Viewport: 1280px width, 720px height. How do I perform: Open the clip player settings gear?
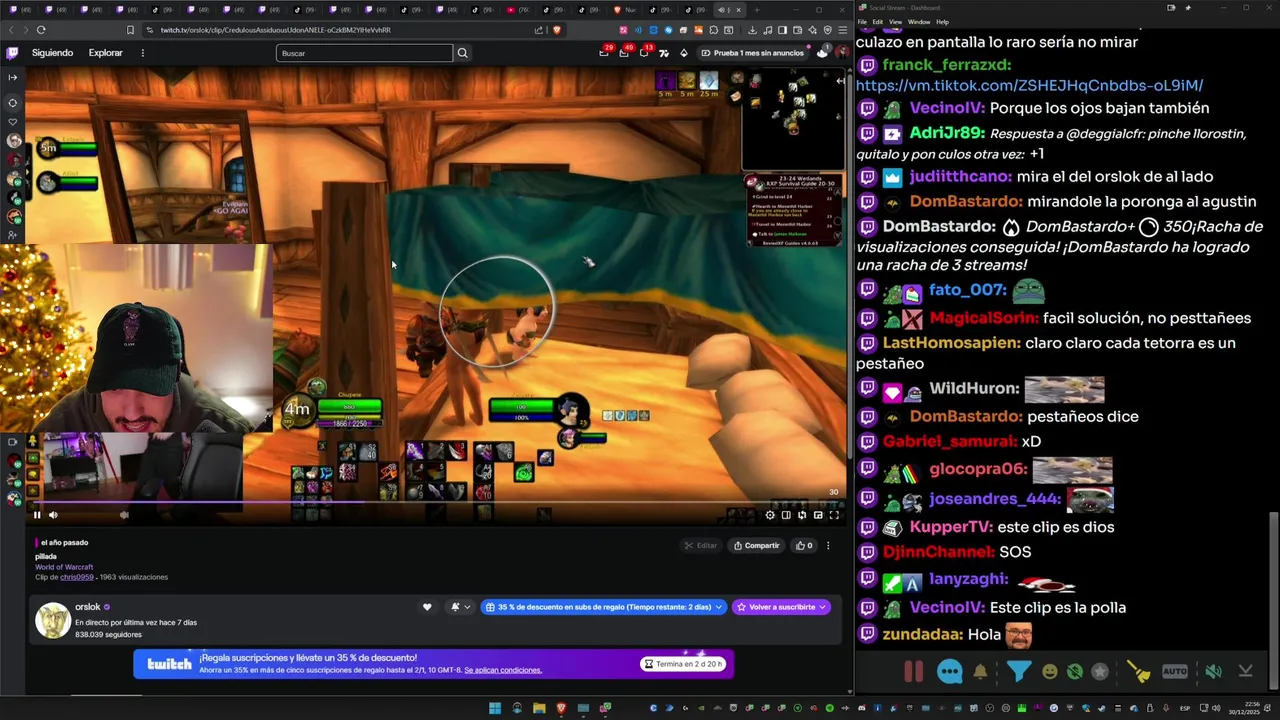(x=770, y=515)
